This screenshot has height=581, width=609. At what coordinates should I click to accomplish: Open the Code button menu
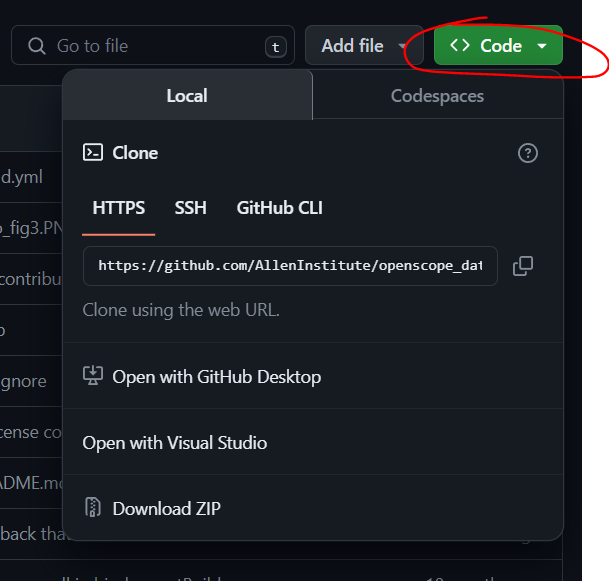click(498, 45)
